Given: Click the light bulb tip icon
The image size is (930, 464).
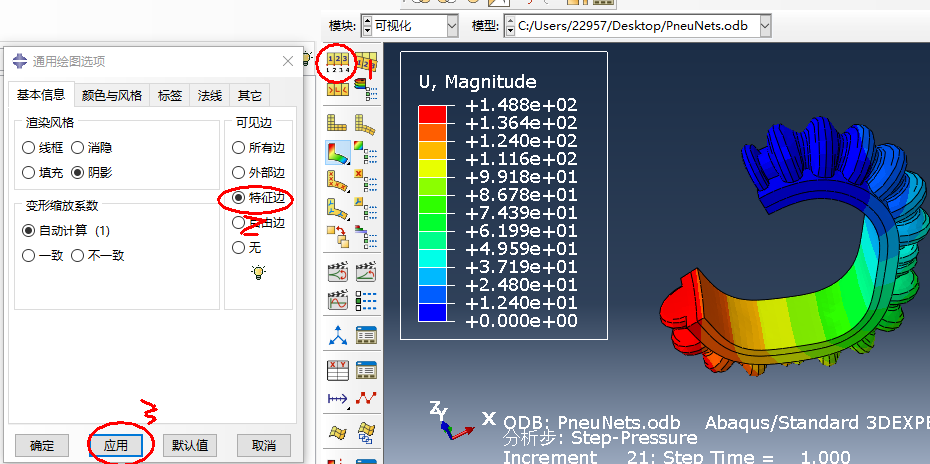Looking at the screenshot, I should tap(258, 272).
